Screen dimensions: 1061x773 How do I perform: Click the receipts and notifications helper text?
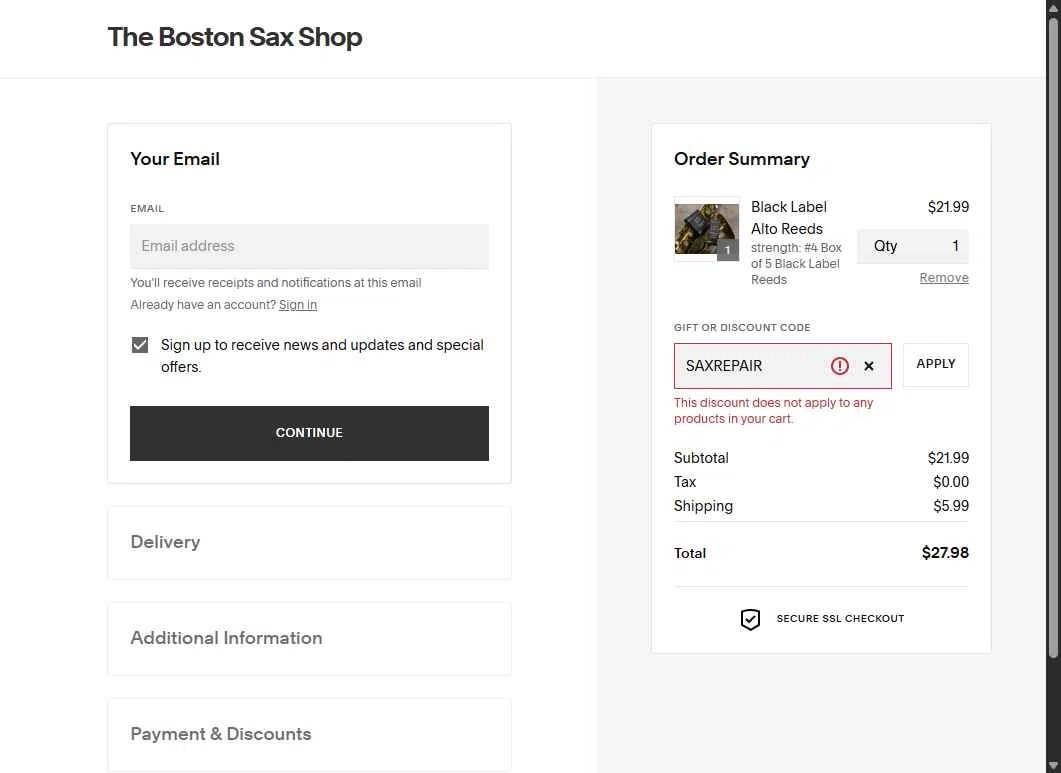[x=275, y=283]
